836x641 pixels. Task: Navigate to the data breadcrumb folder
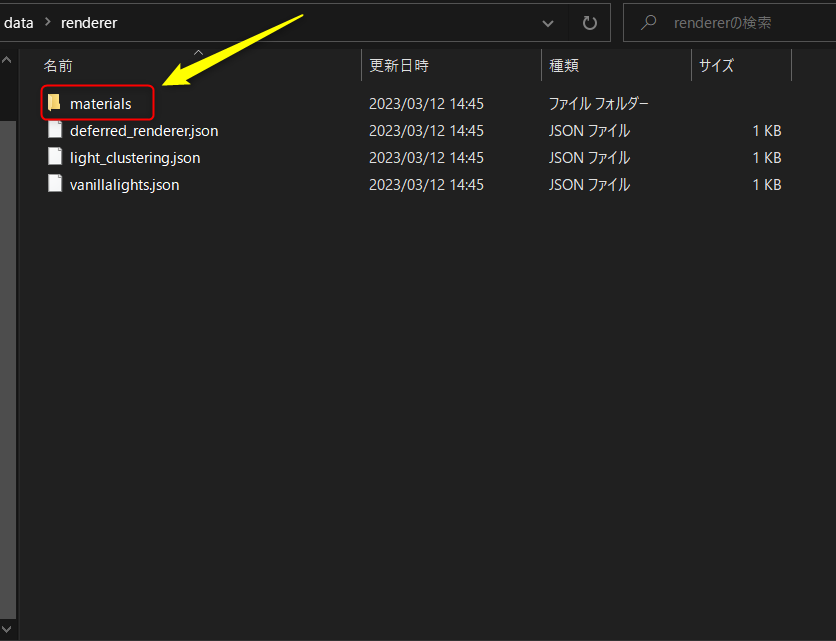(x=18, y=22)
